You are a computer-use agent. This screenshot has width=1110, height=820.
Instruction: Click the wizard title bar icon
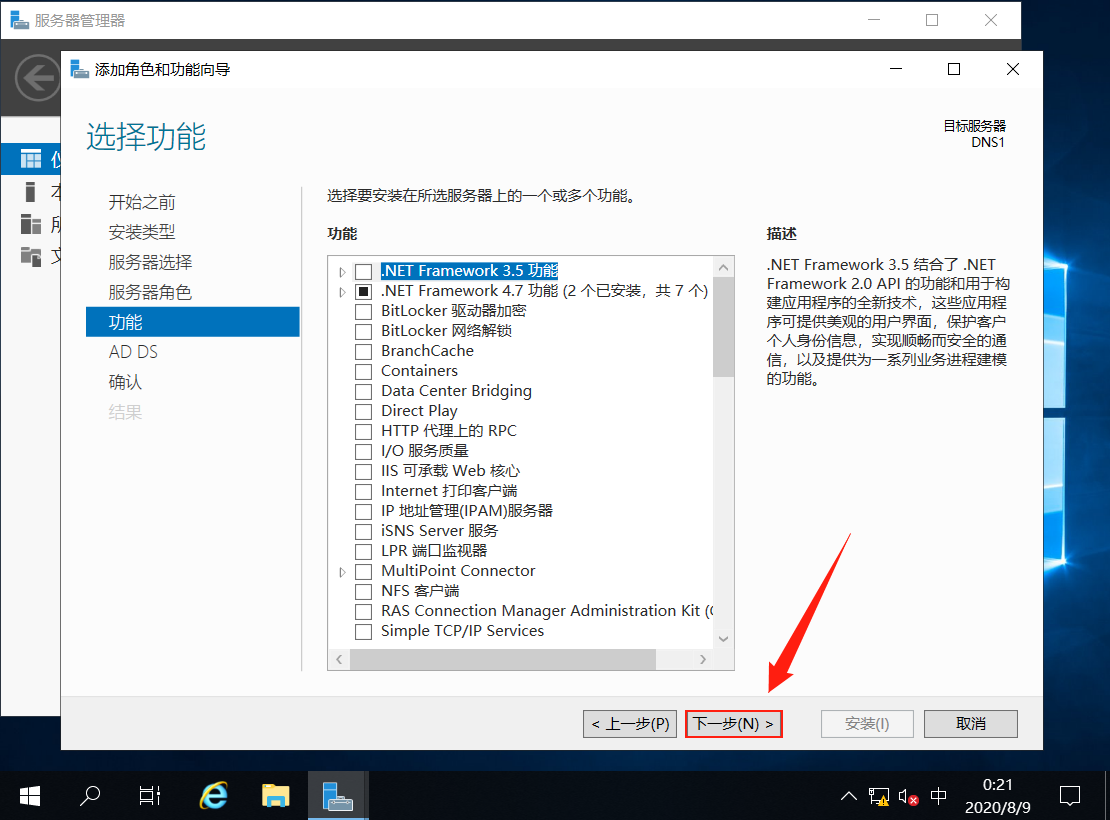point(79,69)
